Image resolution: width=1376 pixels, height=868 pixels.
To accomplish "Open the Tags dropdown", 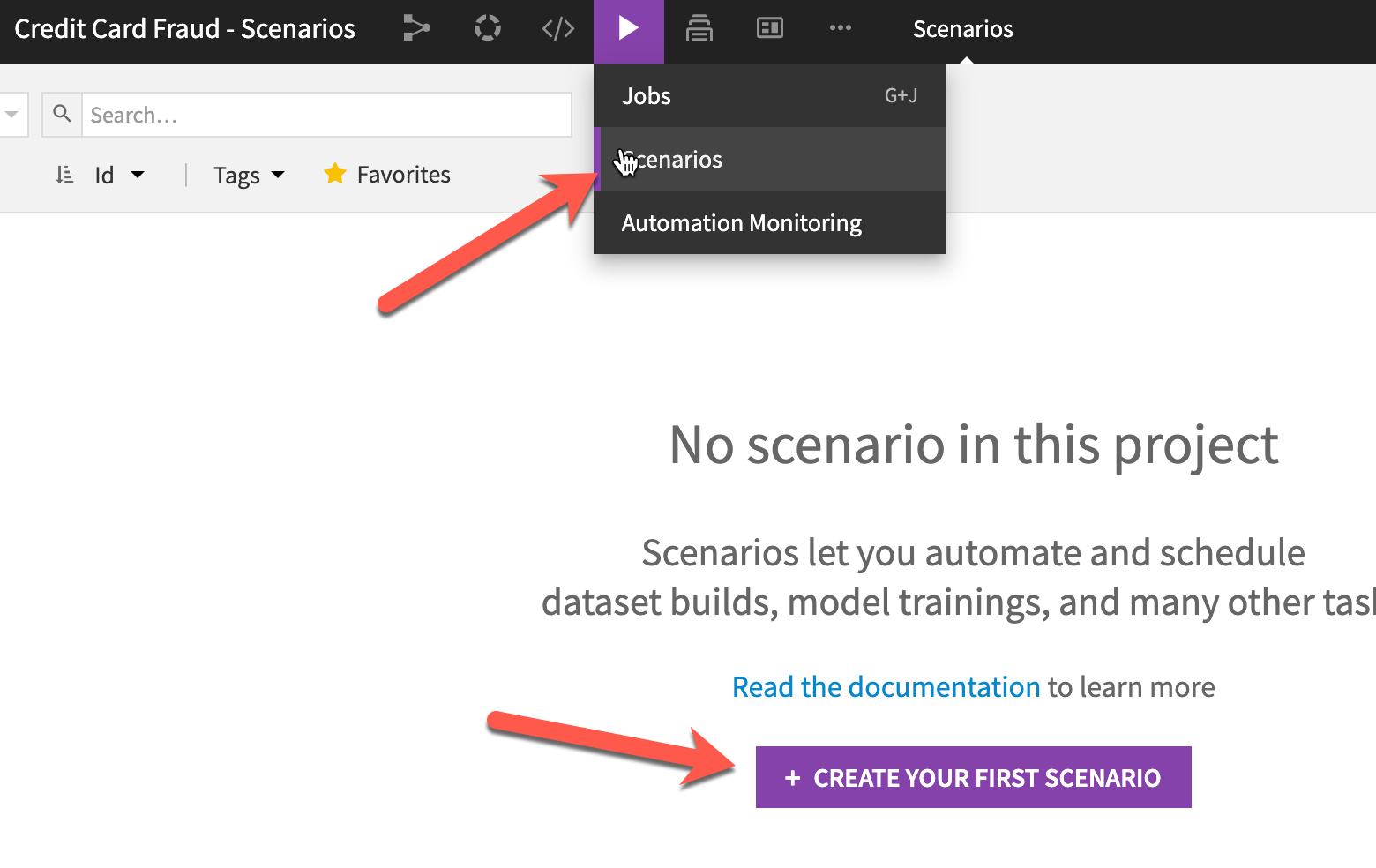I will point(277,175).
